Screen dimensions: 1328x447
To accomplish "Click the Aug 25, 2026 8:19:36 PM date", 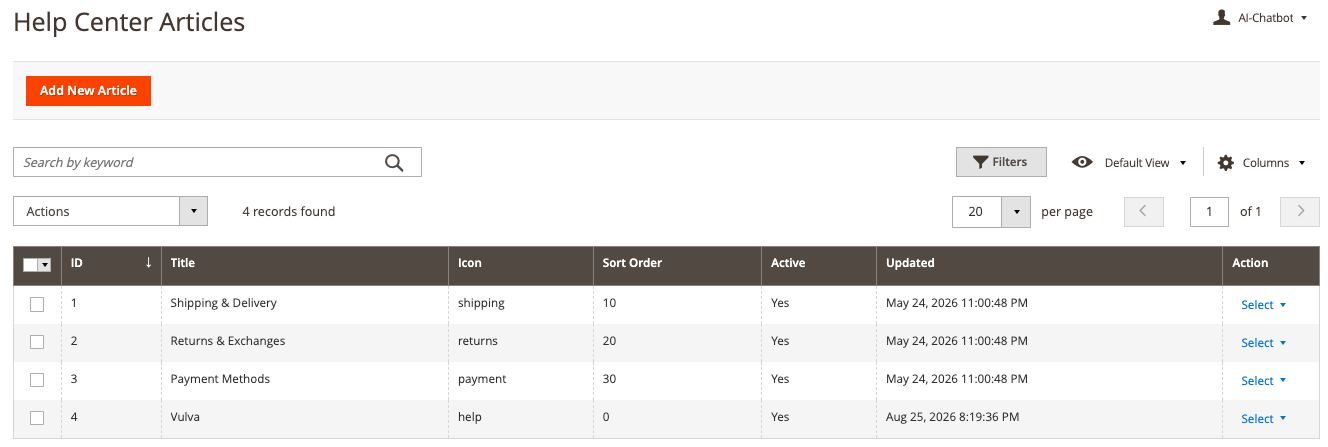I will (952, 417).
